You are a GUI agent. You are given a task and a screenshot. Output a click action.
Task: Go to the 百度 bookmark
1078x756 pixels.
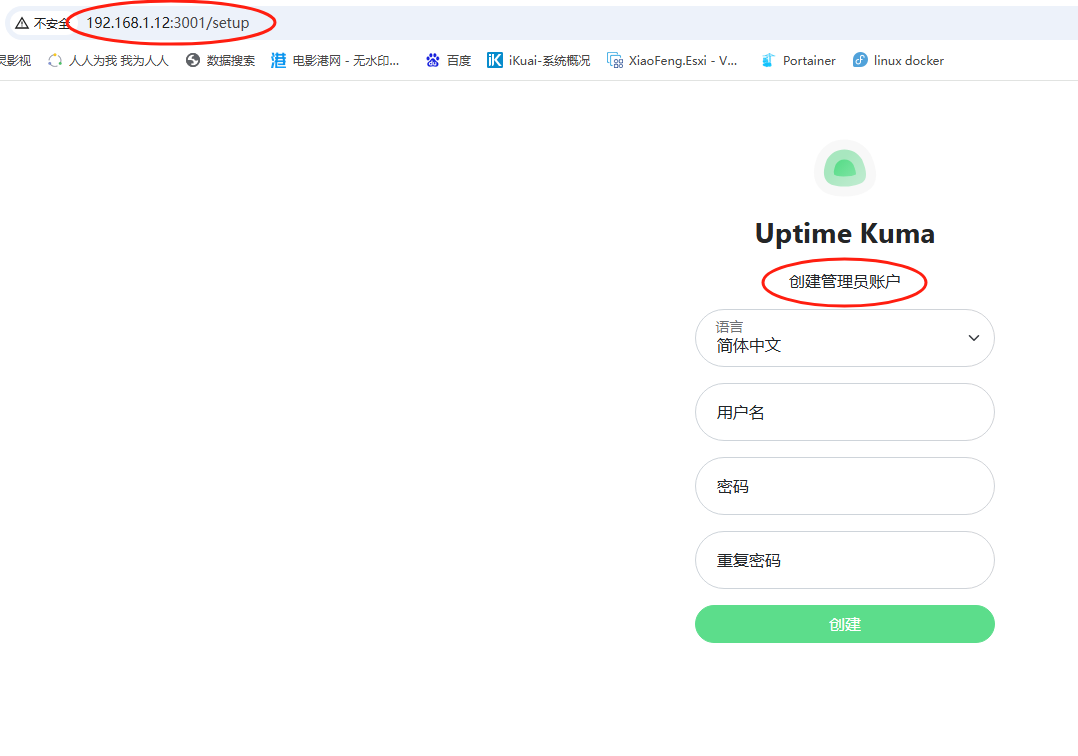448,61
